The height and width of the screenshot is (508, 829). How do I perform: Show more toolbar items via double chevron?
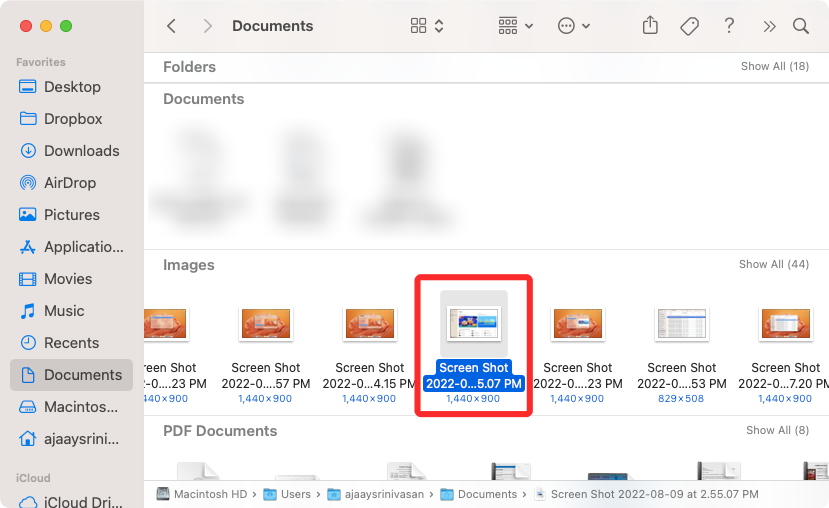coord(768,26)
